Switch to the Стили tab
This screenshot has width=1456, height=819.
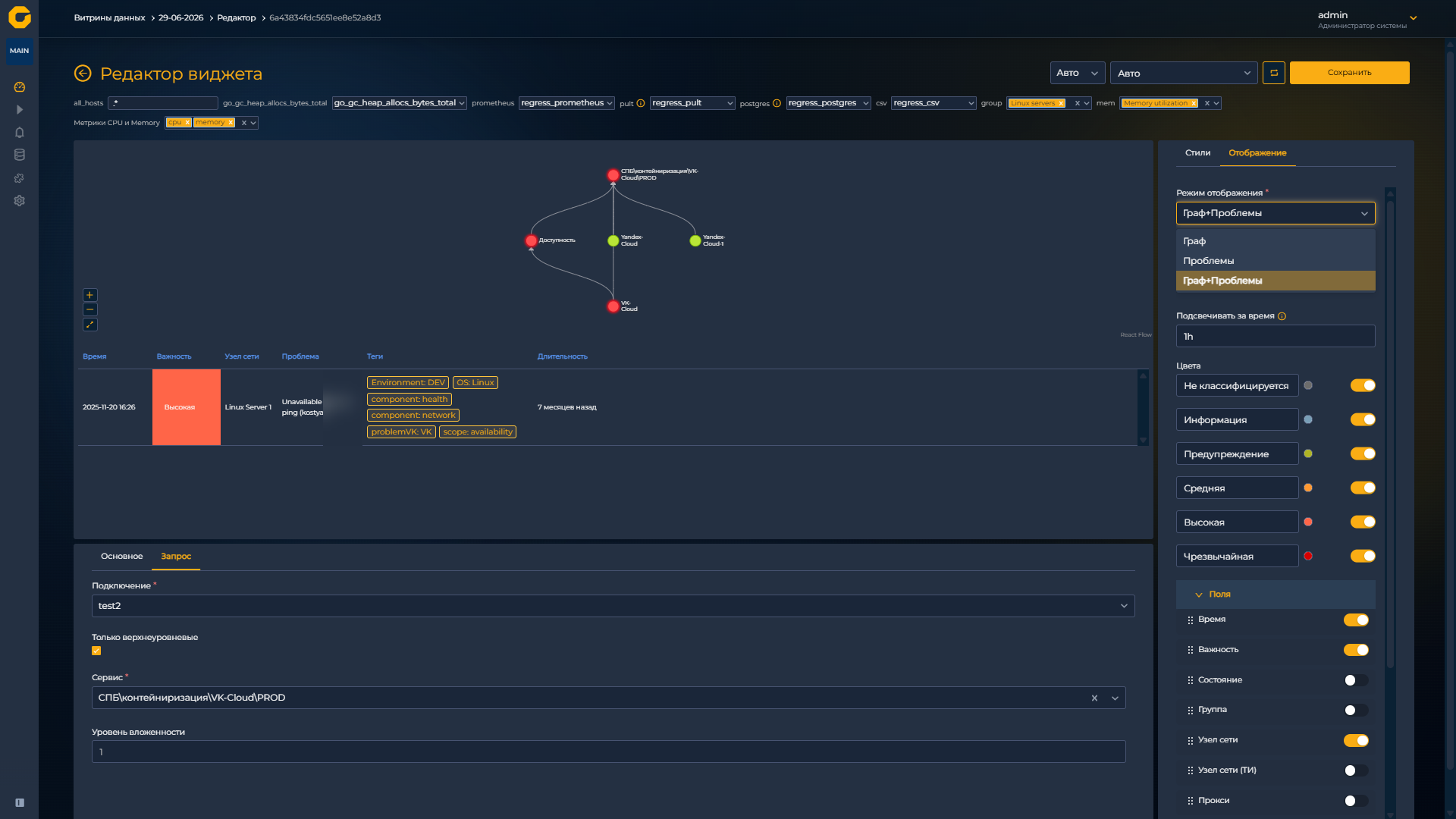pyautogui.click(x=1197, y=153)
